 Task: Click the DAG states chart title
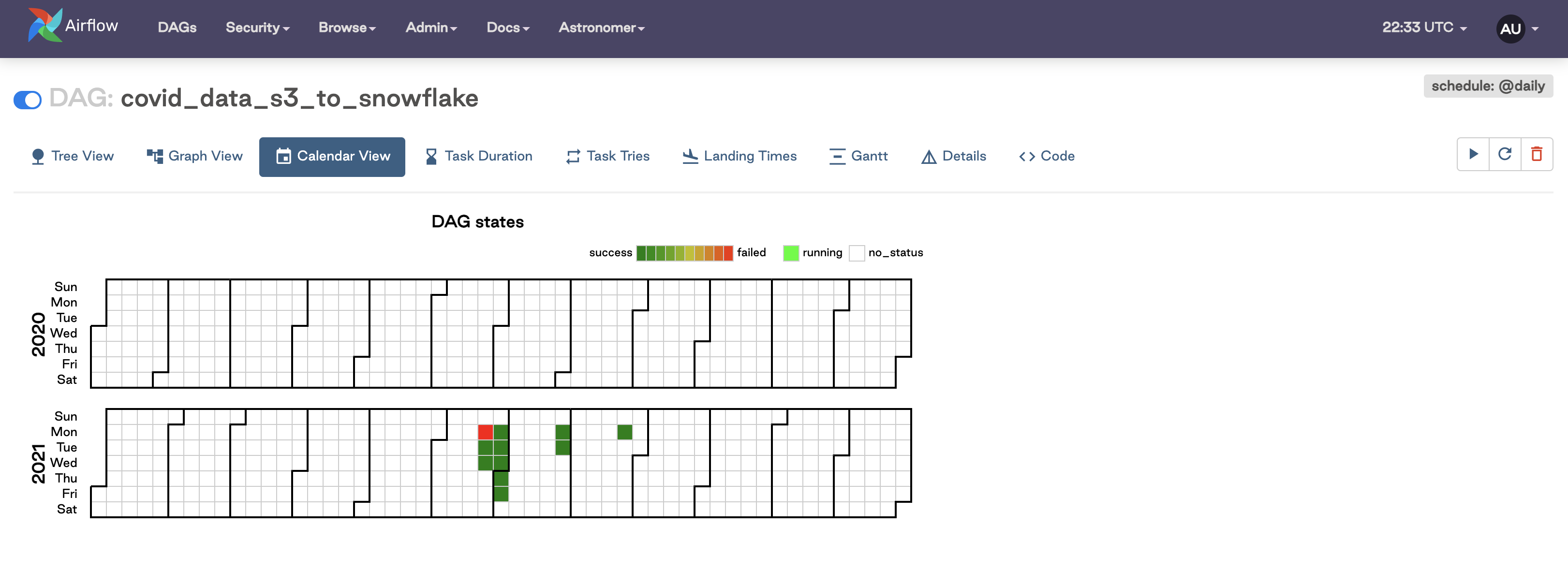coord(477,221)
